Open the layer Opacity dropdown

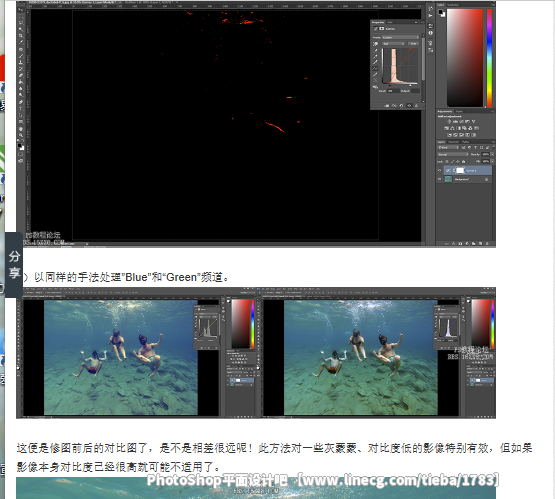tap(492, 154)
